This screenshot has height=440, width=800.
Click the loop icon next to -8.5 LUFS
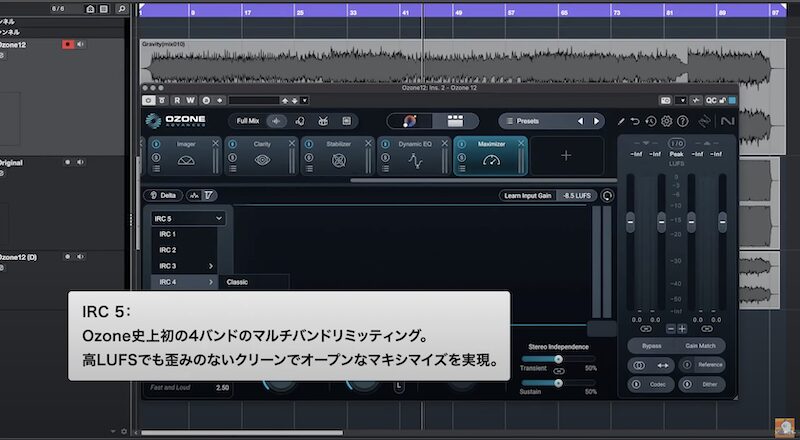point(607,195)
